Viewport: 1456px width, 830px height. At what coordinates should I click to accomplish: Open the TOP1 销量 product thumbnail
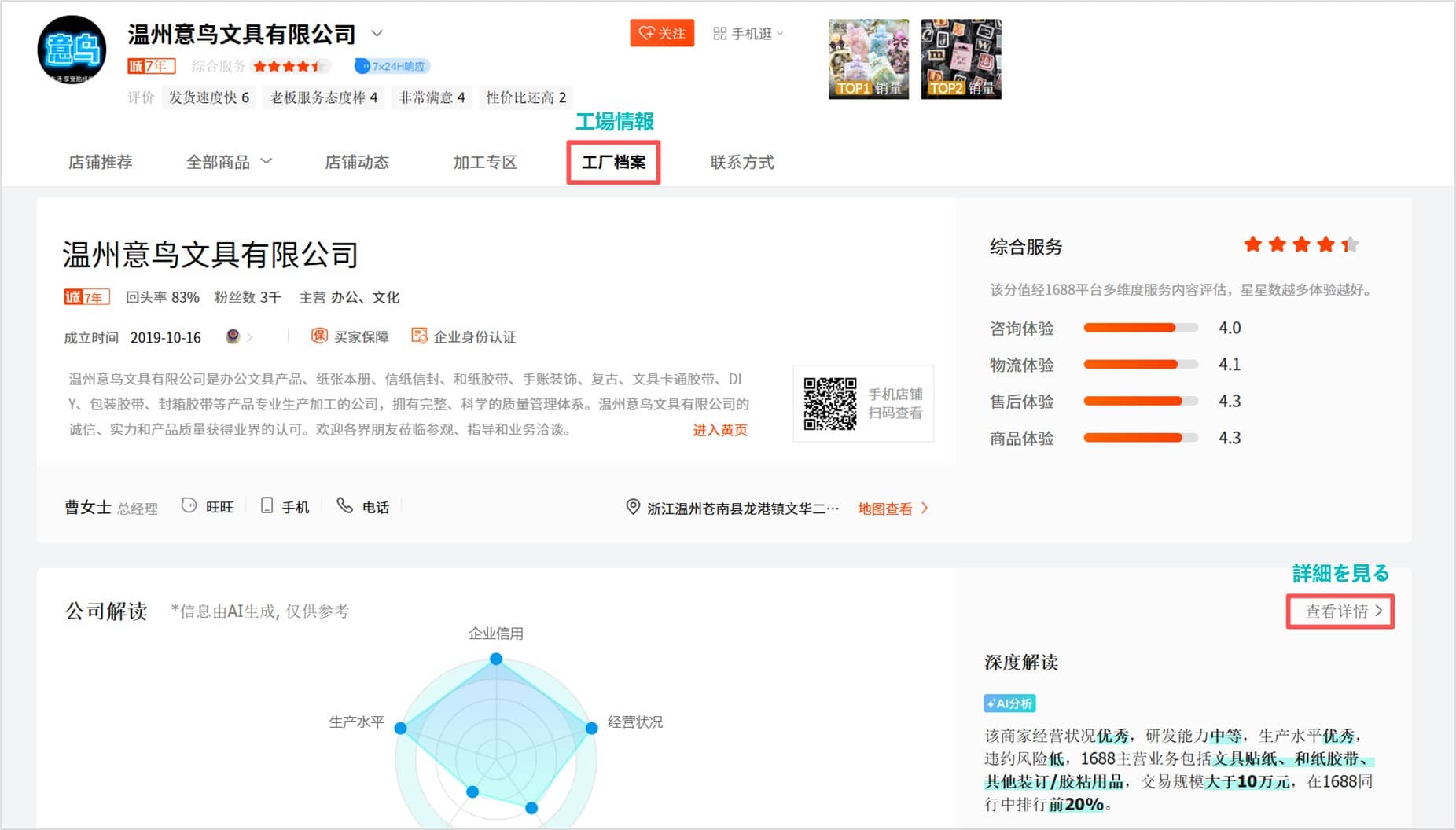tap(868, 59)
